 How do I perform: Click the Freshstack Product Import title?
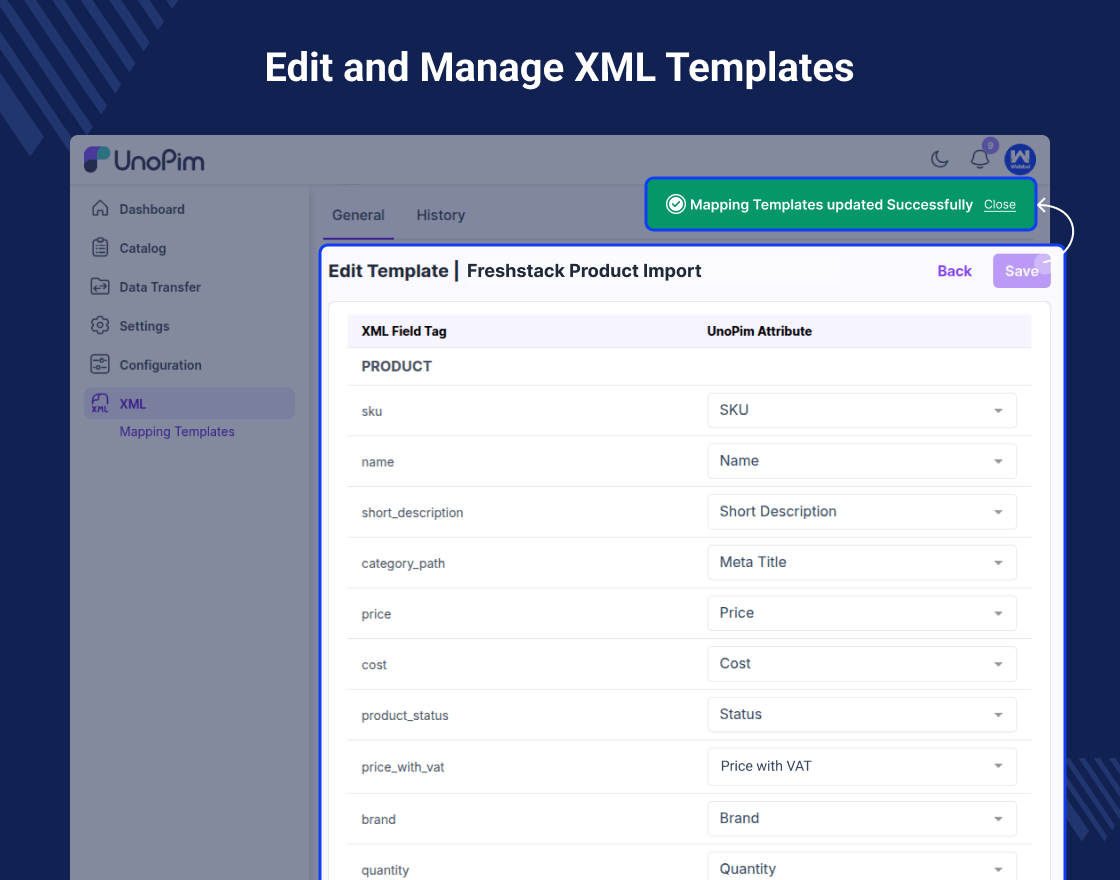[584, 271]
